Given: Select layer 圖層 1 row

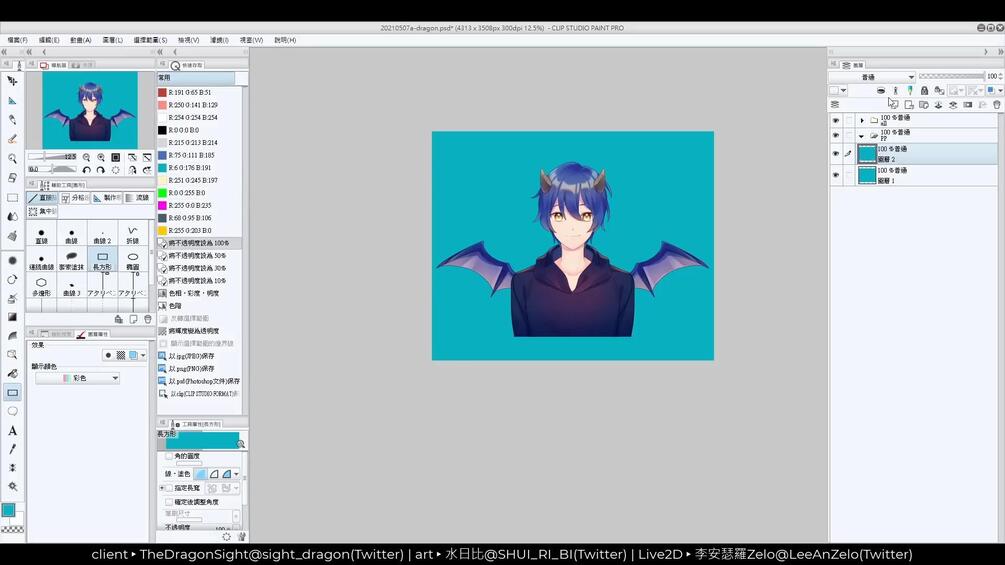Looking at the screenshot, I should point(914,176).
